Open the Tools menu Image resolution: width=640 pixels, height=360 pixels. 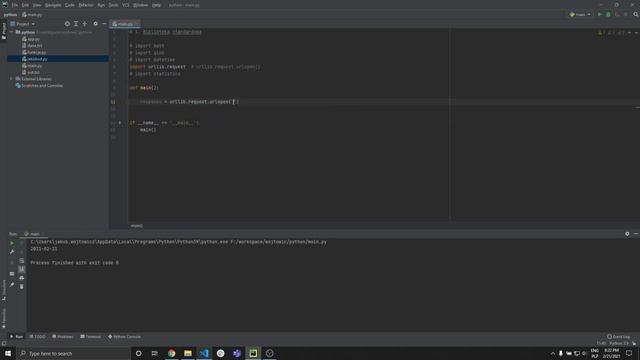(x=113, y=5)
